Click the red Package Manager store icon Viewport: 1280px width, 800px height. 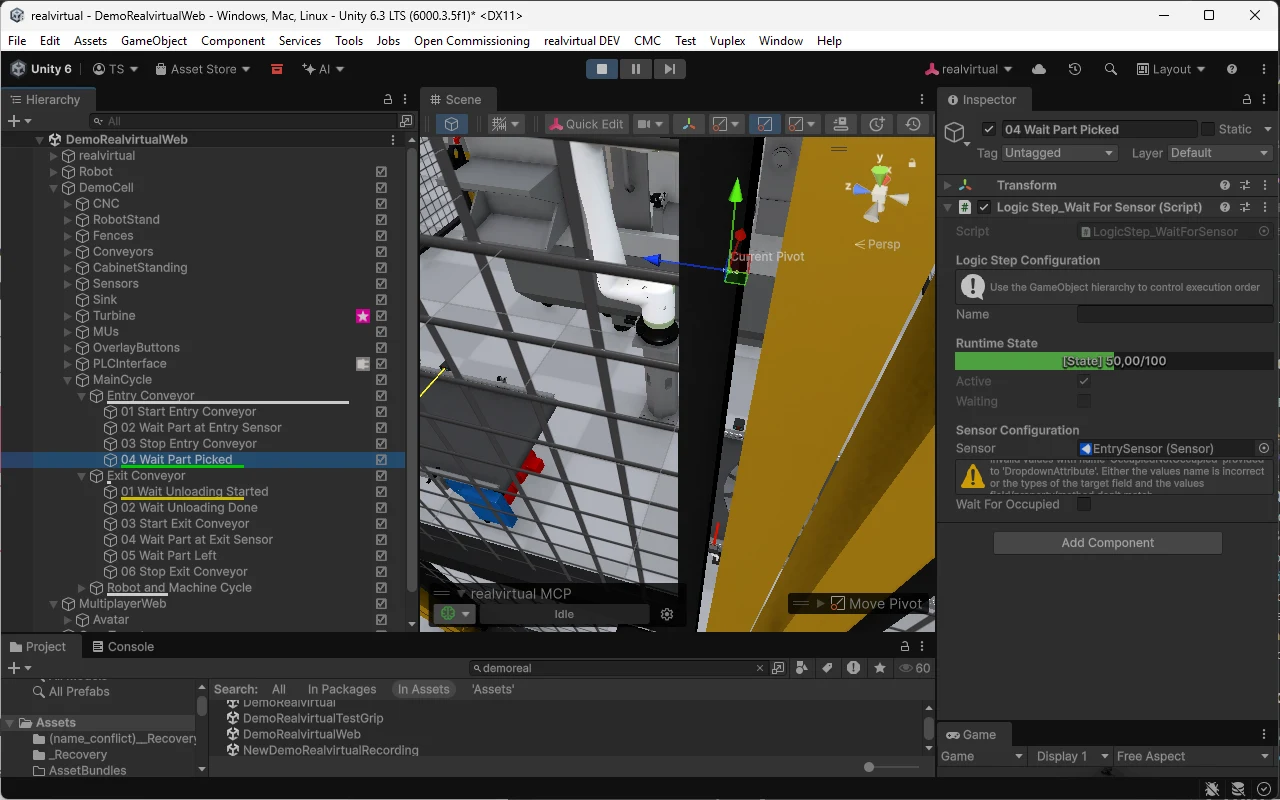pyautogui.click(x=277, y=69)
